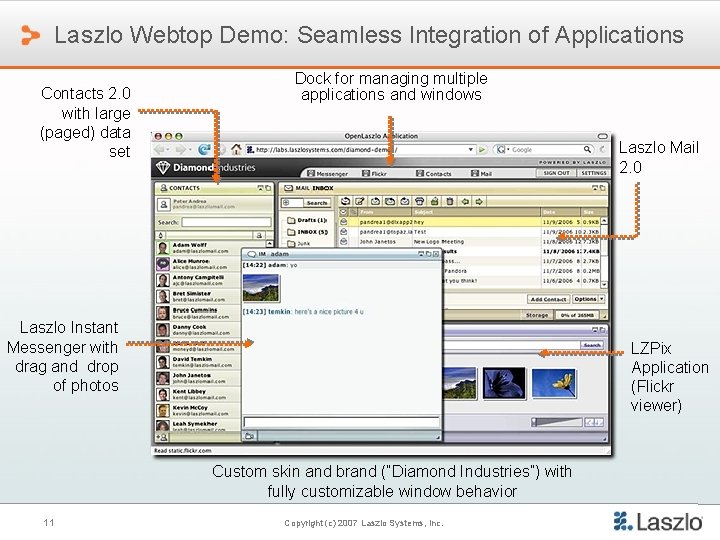
Task: Click the Drafts (1) folder
Action: 307,220
